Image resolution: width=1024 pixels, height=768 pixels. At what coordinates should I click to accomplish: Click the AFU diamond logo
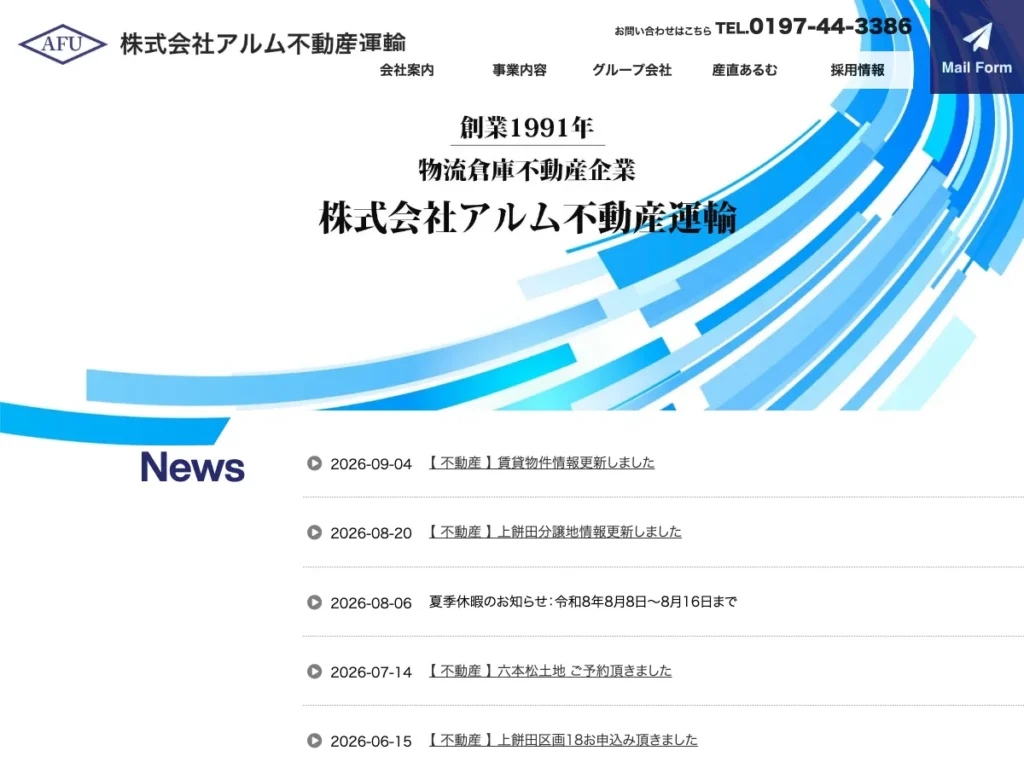coord(63,44)
